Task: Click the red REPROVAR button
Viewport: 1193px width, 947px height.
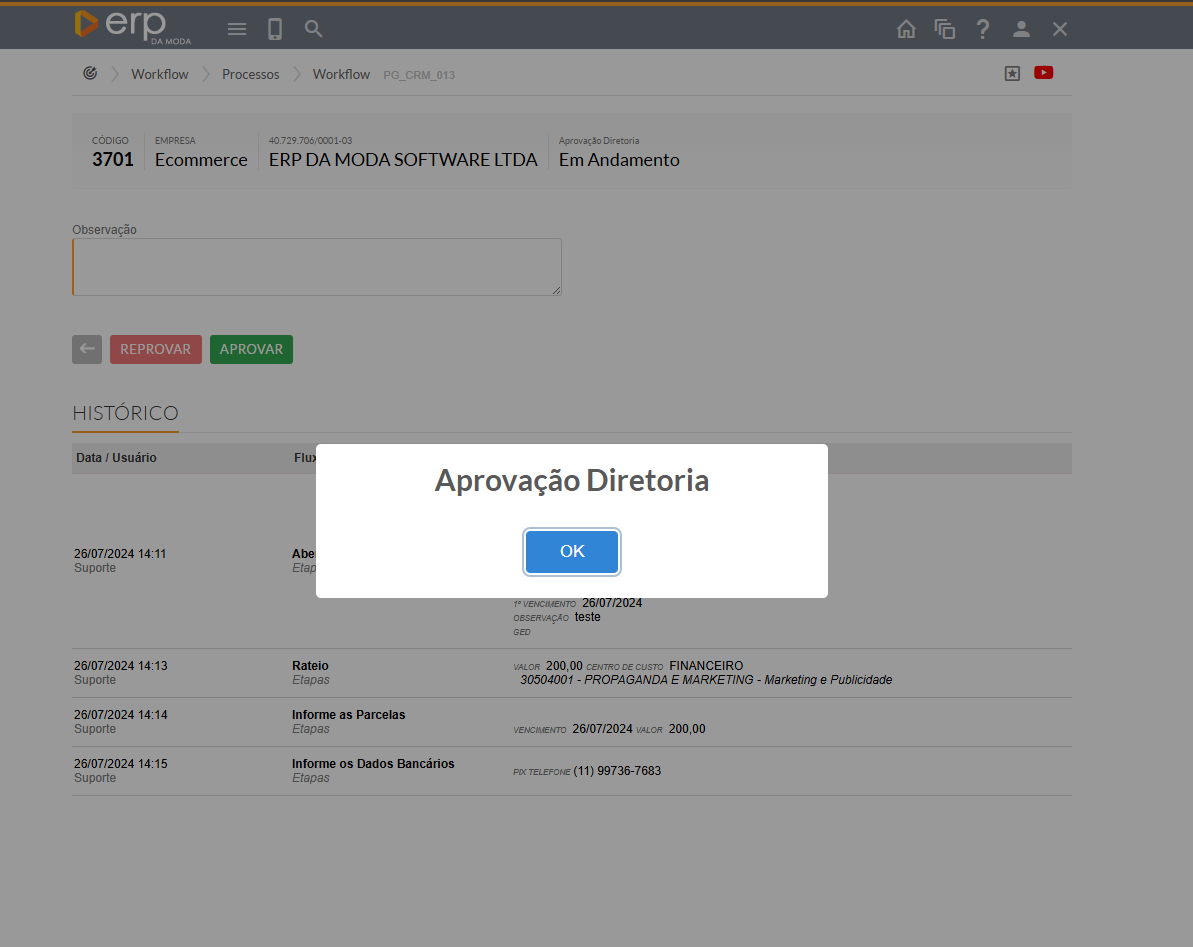Action: point(155,349)
